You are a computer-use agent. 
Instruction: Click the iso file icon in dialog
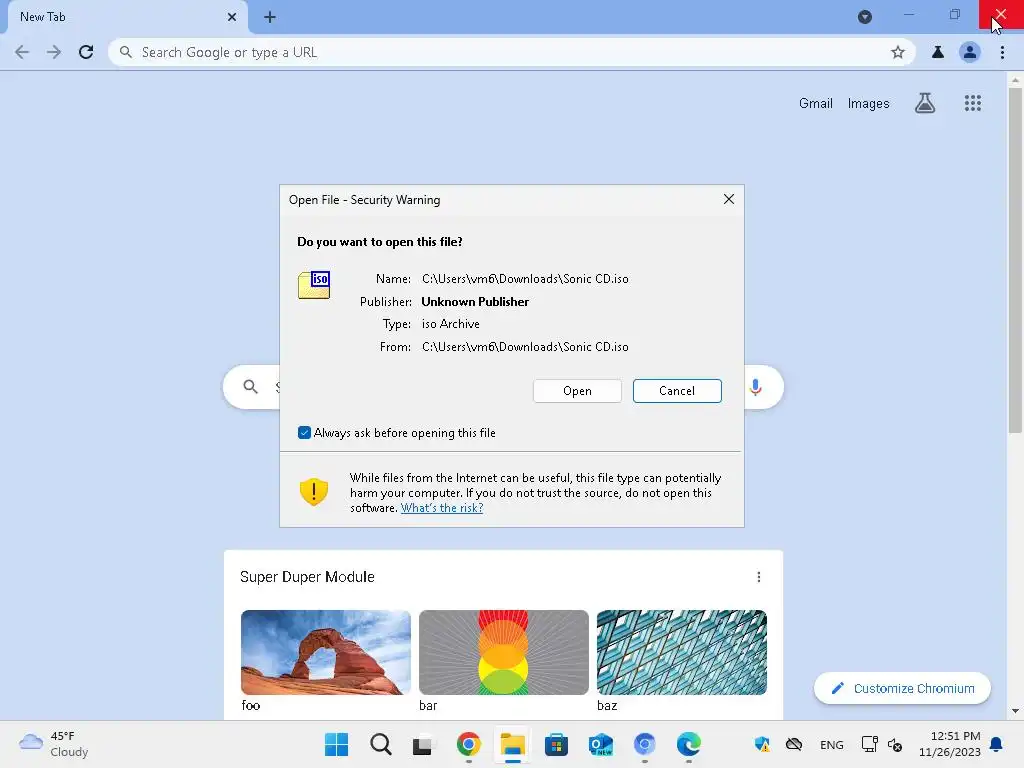[314, 285]
